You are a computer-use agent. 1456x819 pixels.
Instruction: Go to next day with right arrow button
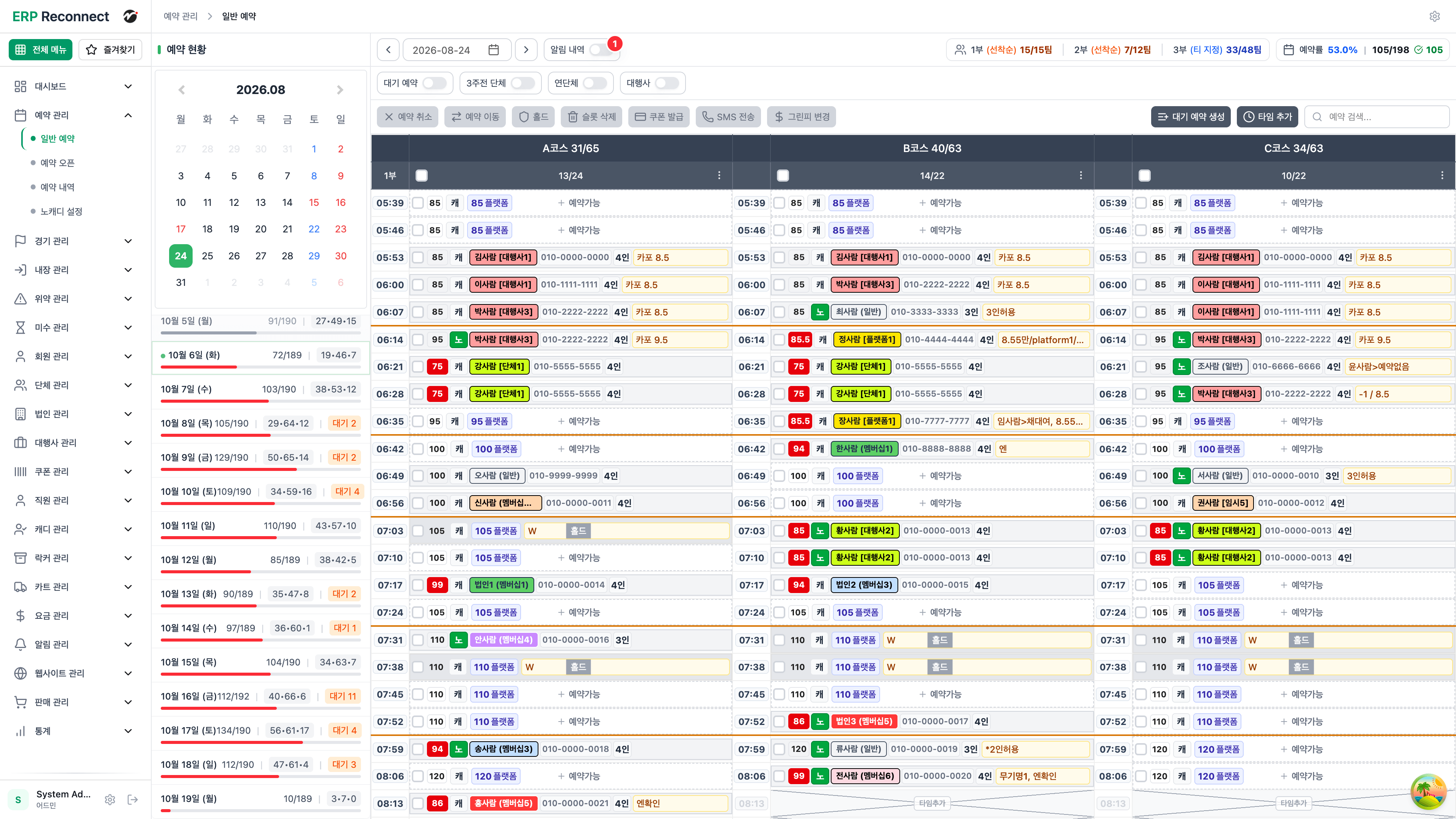tap(526, 50)
